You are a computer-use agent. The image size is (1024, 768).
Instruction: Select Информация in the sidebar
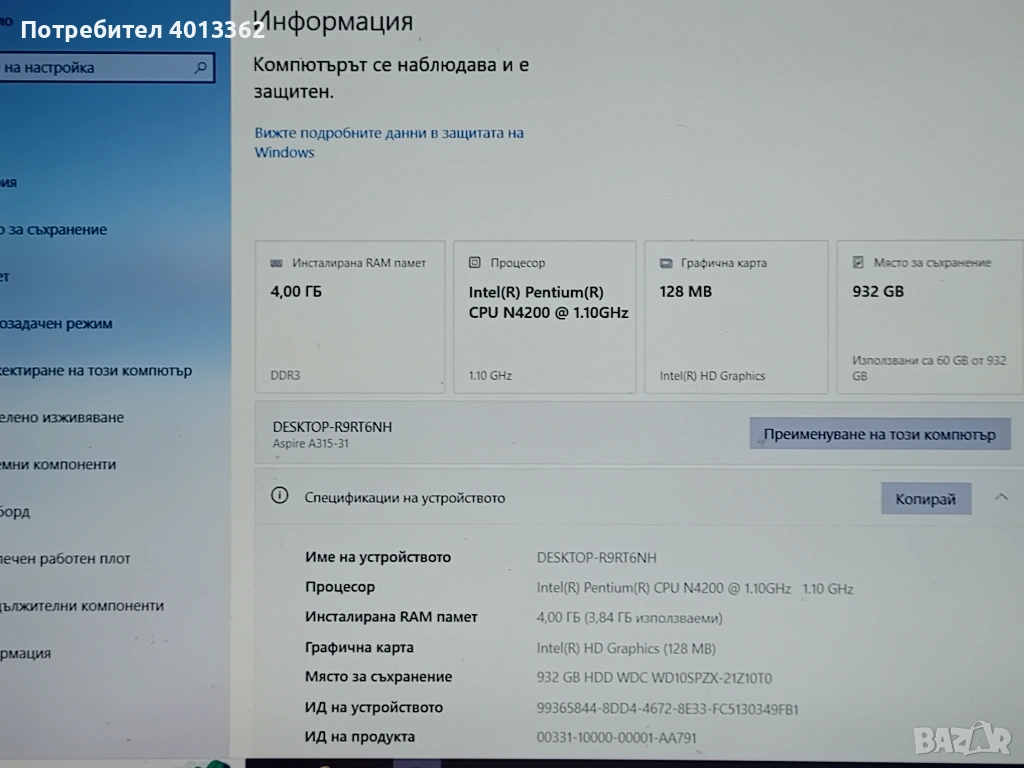[x=26, y=653]
